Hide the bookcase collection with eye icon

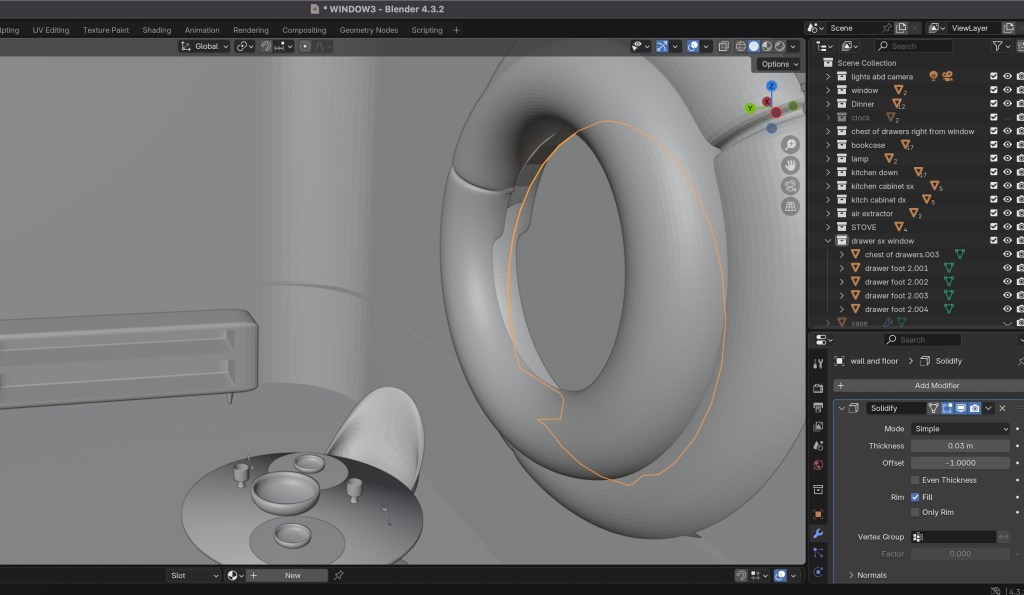click(1007, 145)
